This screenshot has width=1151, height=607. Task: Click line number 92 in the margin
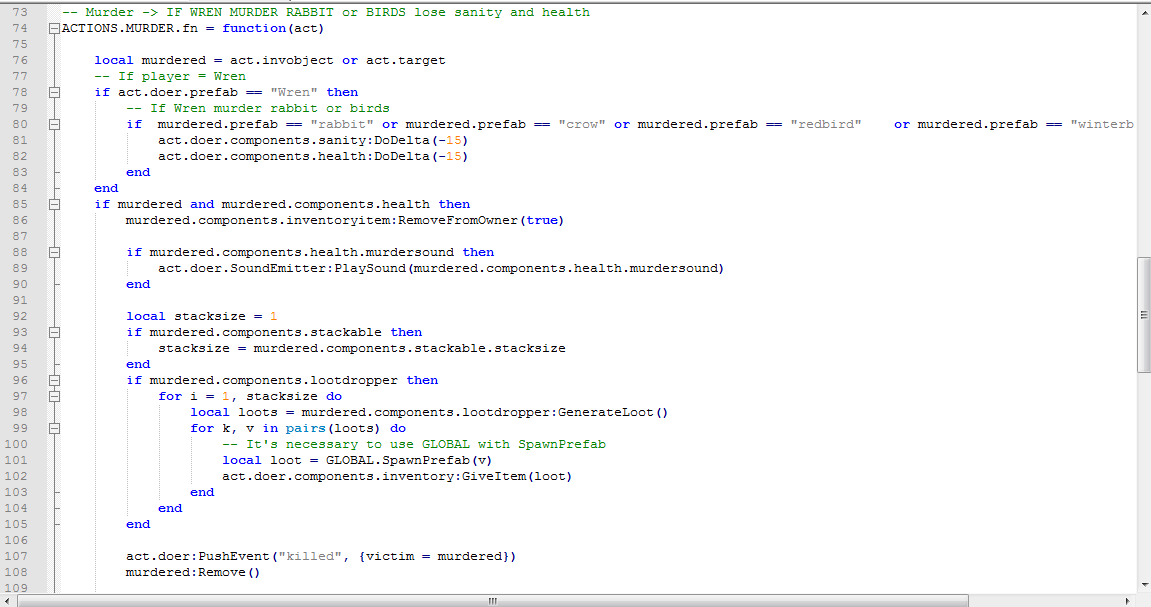point(20,316)
